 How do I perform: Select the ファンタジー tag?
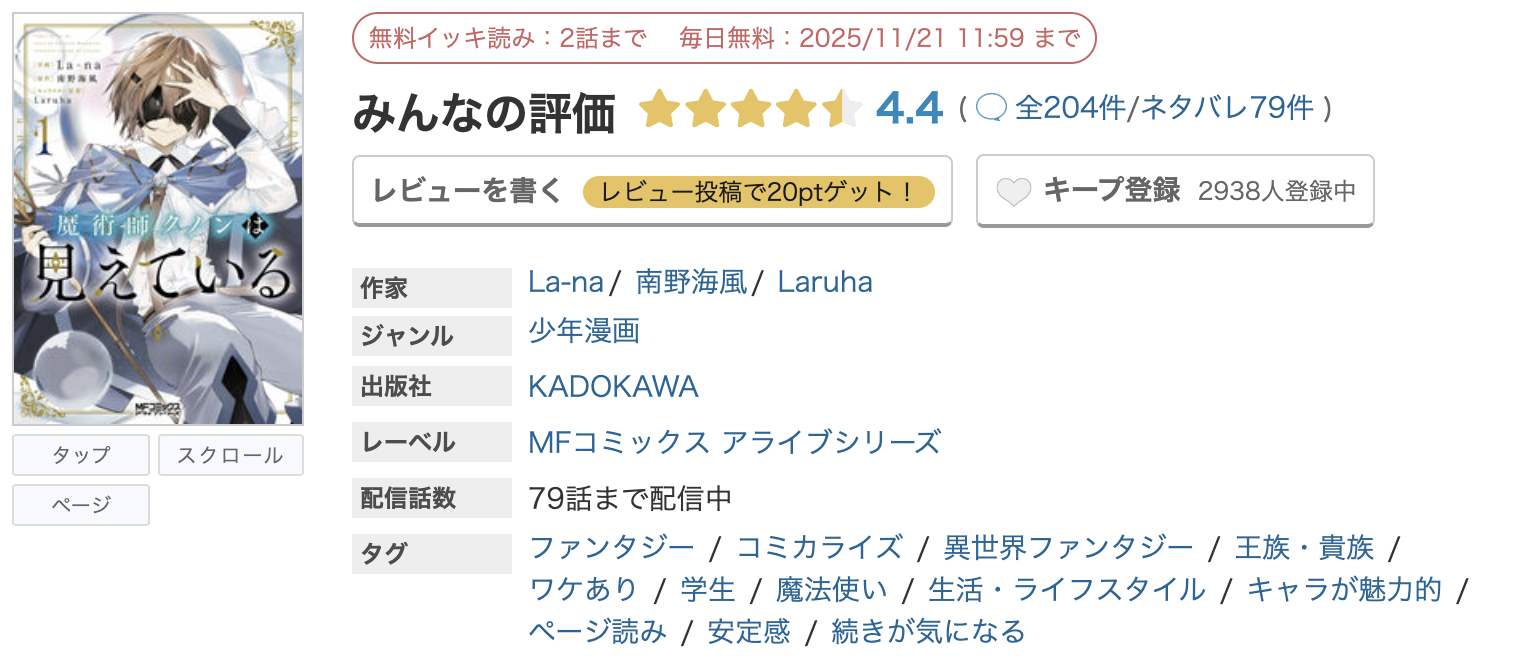pyautogui.click(x=614, y=547)
